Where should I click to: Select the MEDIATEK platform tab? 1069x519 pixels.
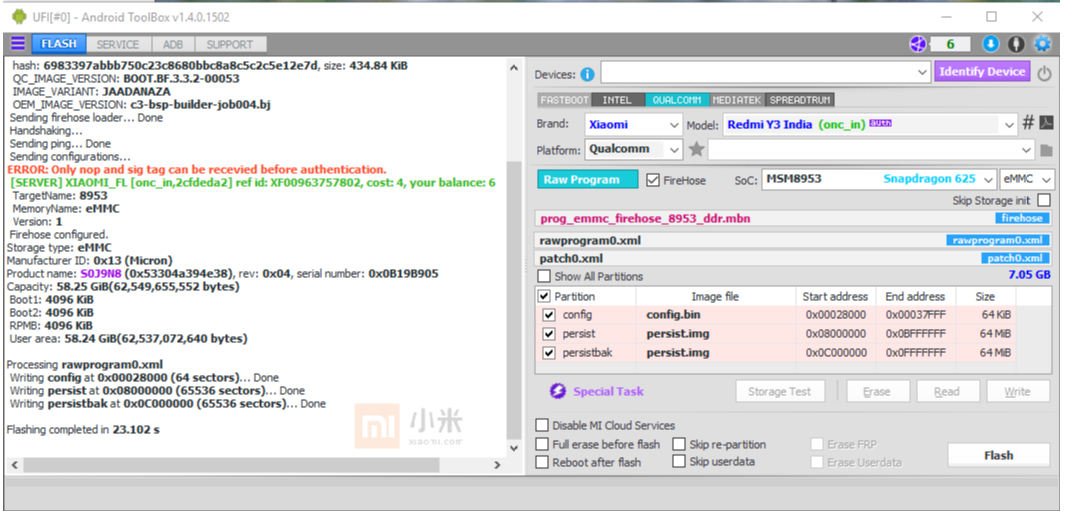point(737,100)
